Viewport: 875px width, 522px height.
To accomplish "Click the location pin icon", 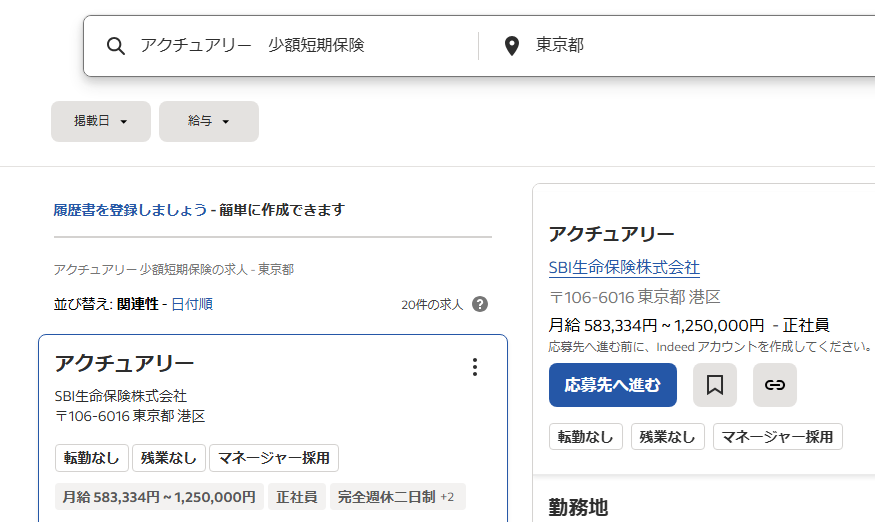I will (x=512, y=46).
